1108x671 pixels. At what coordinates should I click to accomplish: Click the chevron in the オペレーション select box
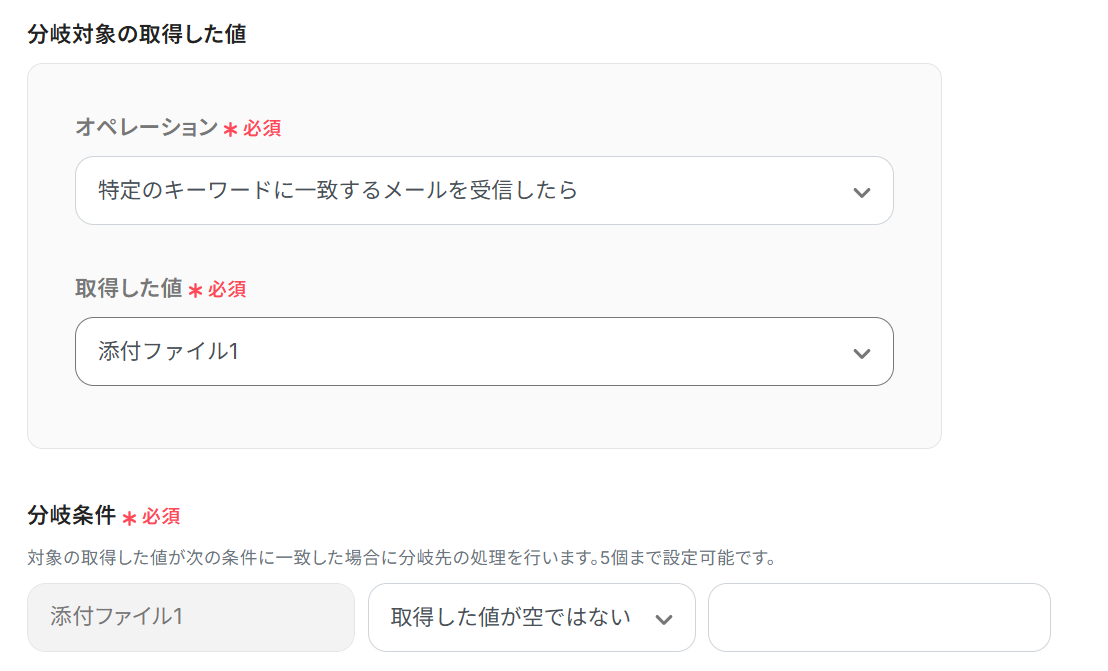coord(861,192)
